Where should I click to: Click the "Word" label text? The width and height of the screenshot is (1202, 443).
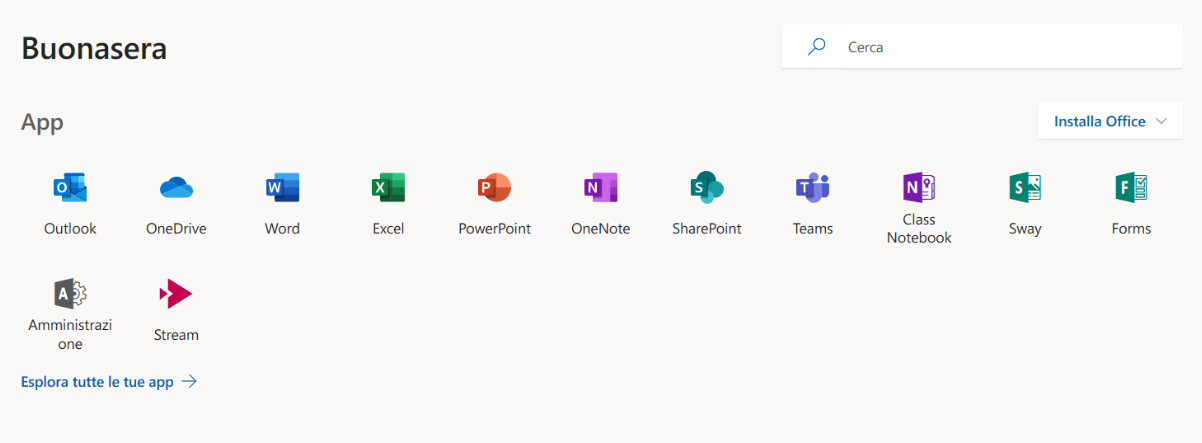pos(282,228)
